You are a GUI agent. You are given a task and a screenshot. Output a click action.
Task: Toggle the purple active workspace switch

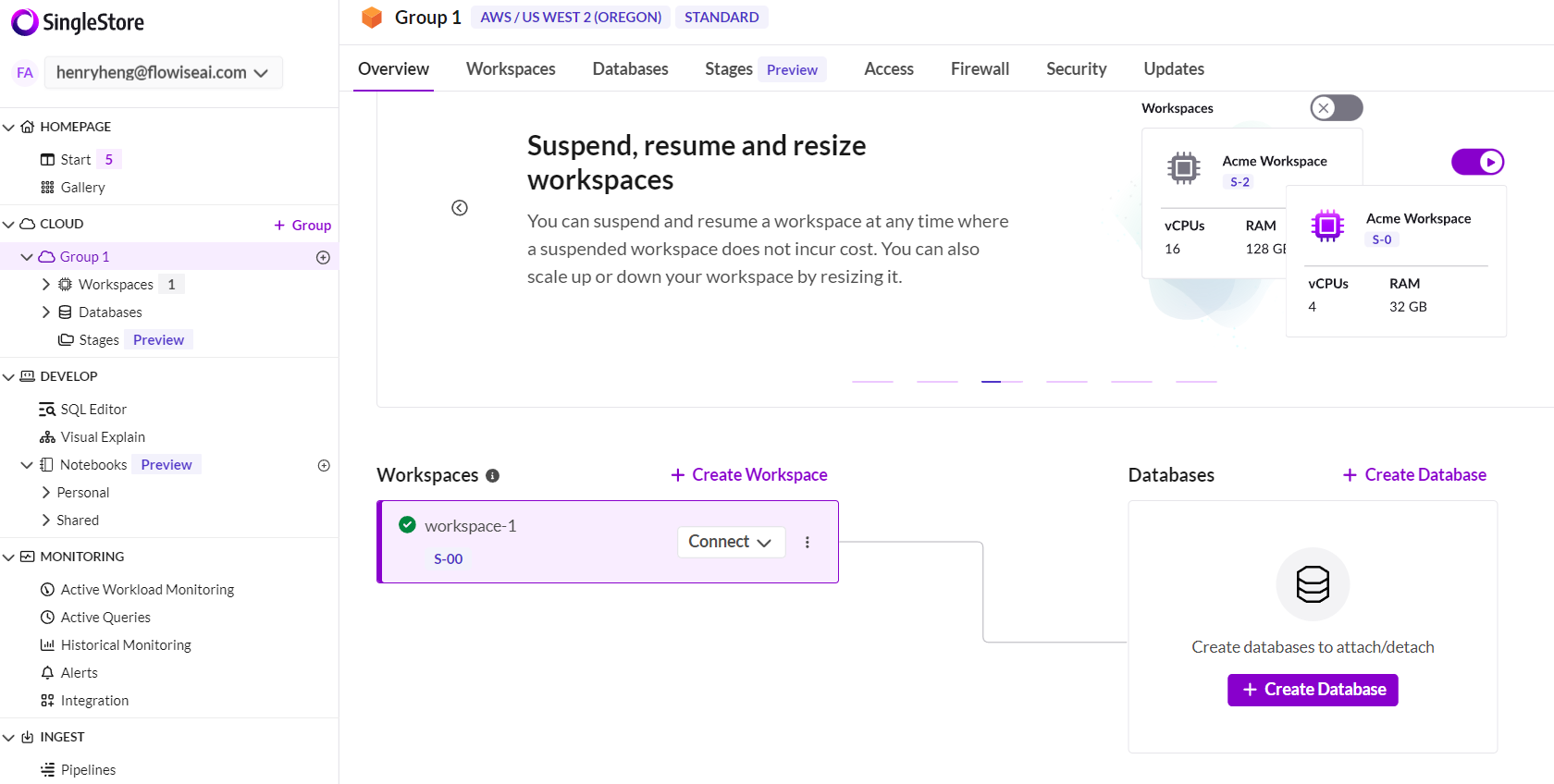tap(1477, 162)
